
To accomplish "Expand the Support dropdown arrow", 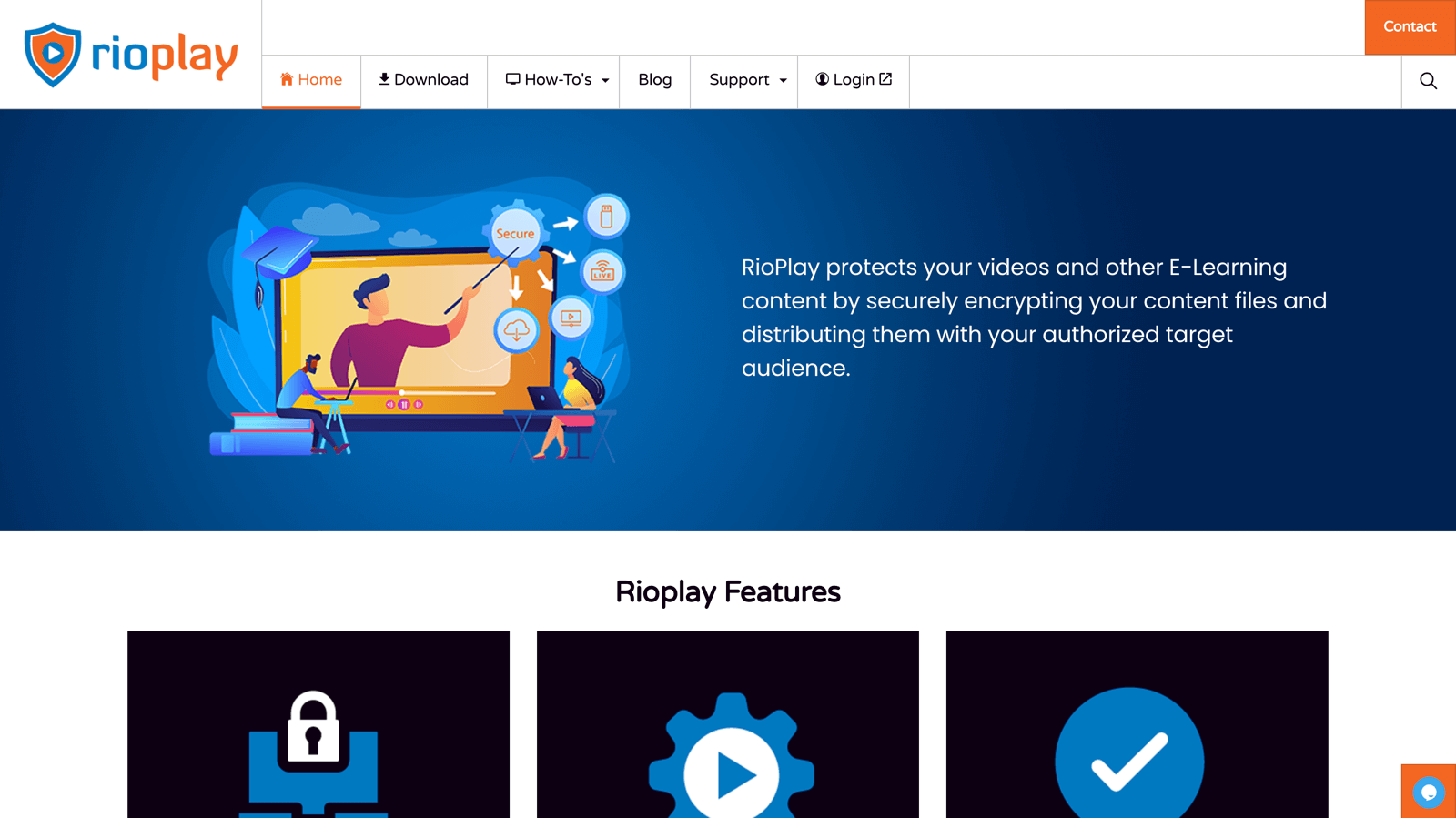I will point(783,81).
